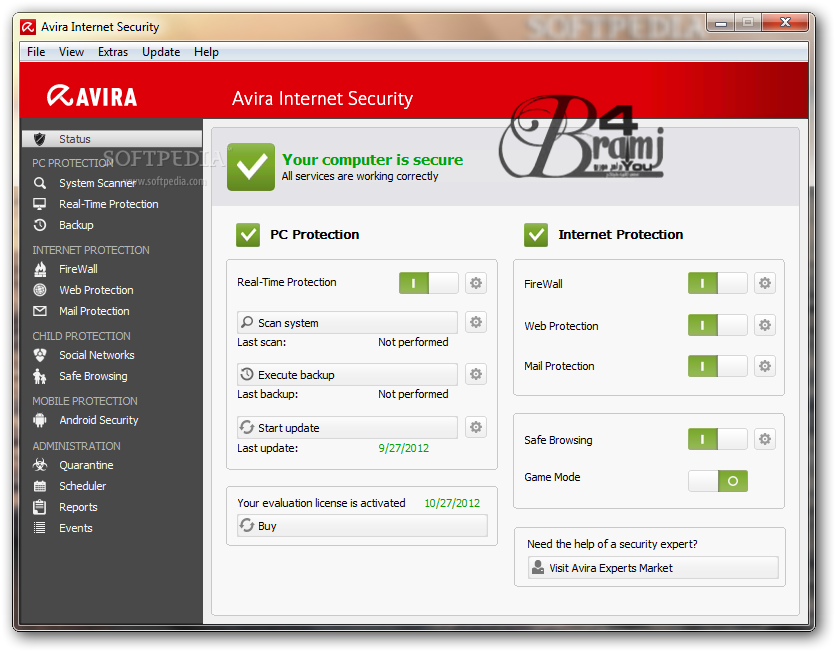Screen dimensions: 836x652
Task: Select Quarantine in the Administration section
Action: click(x=85, y=465)
